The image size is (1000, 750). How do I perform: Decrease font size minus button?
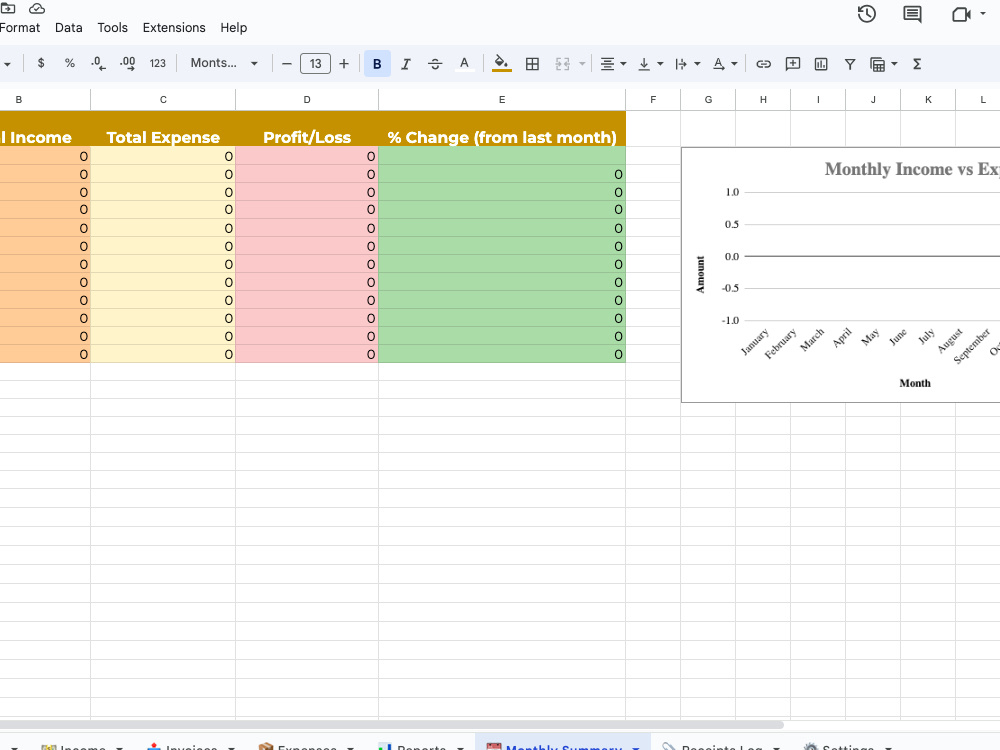287,64
